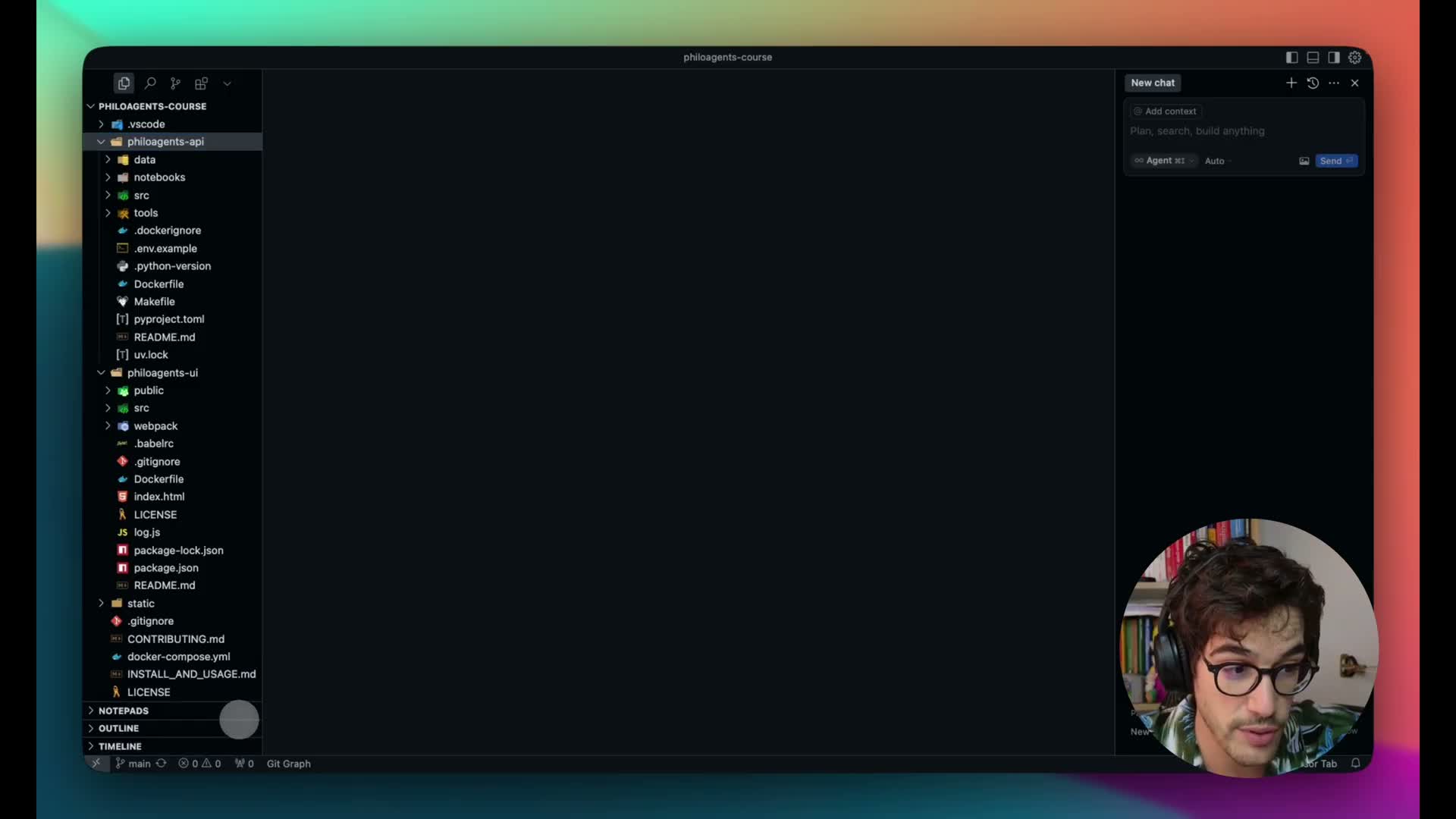Open chat history clock icon
The width and height of the screenshot is (1456, 819).
(1313, 83)
